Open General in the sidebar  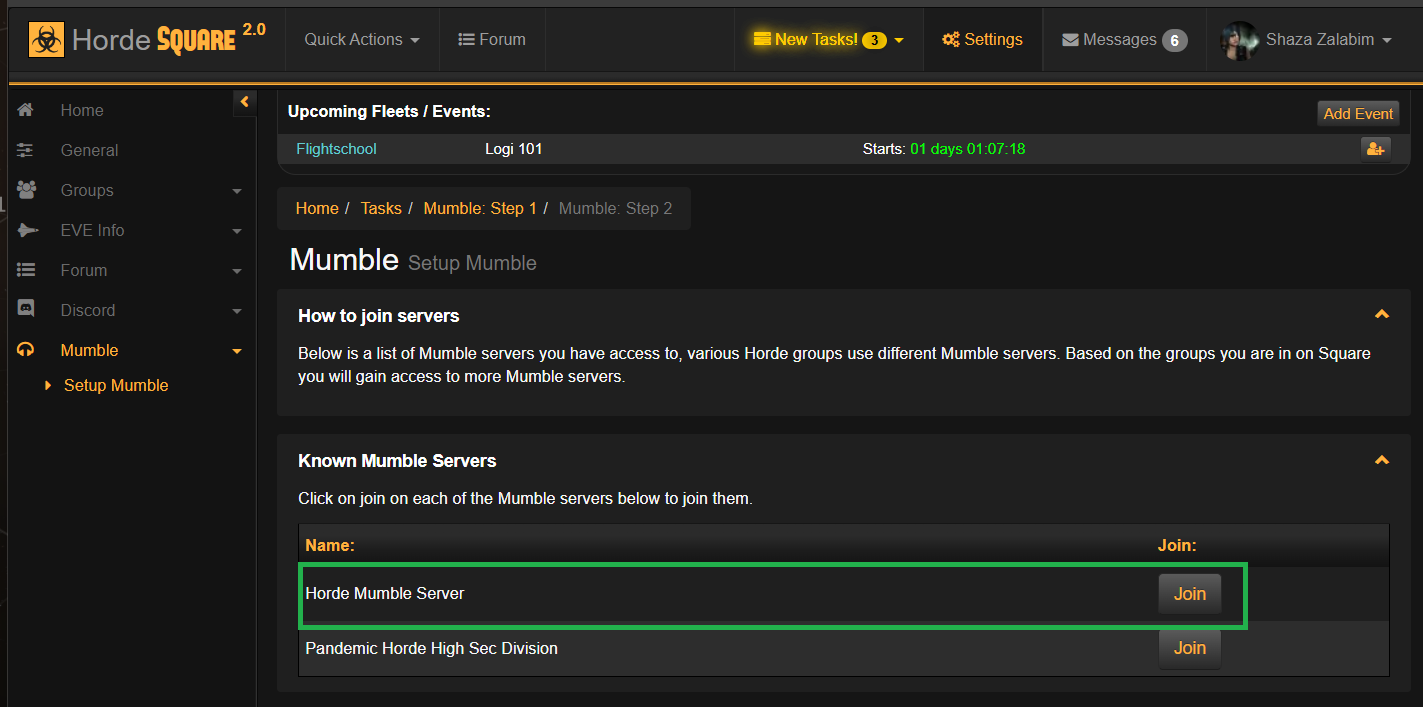pos(89,150)
